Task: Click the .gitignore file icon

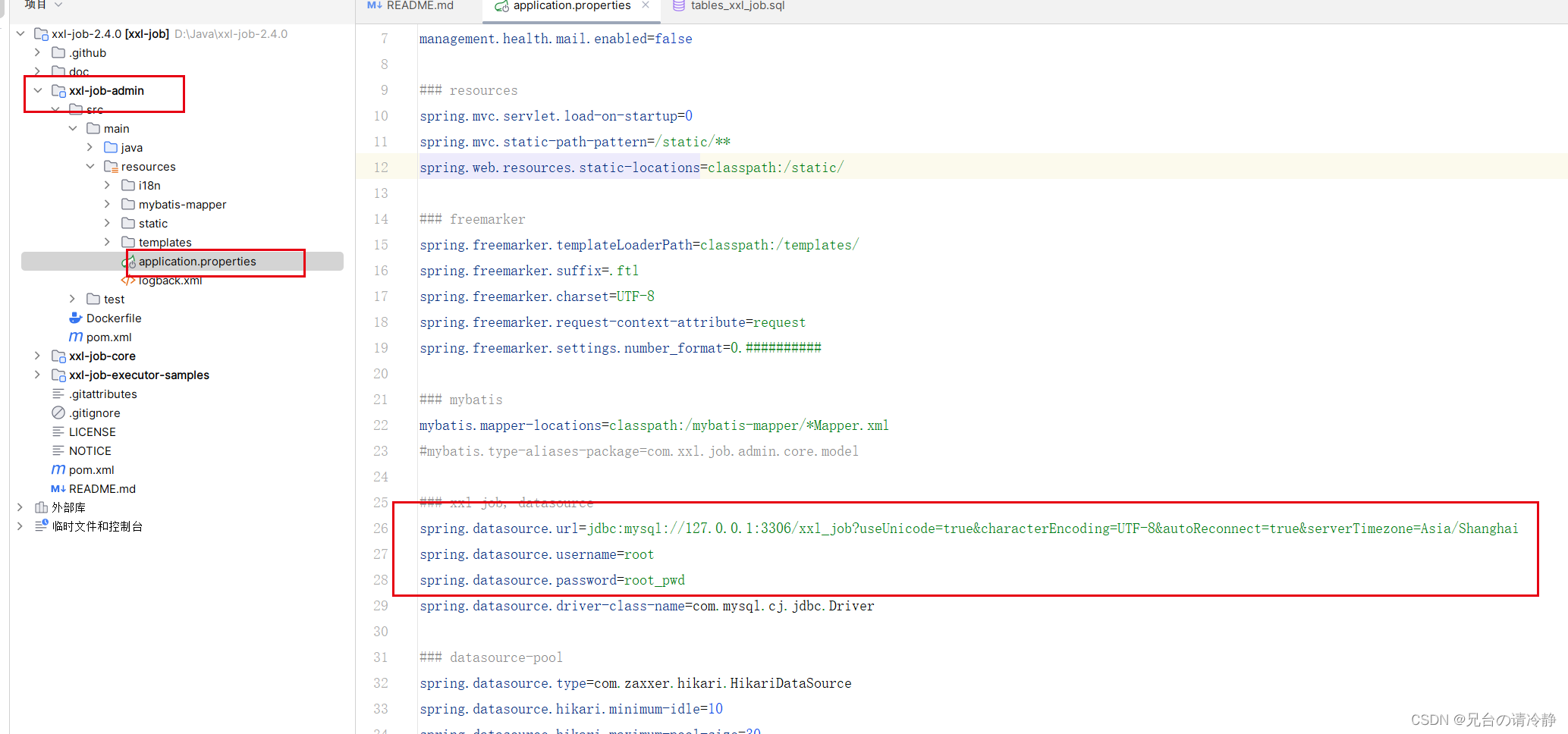Action: coord(58,412)
